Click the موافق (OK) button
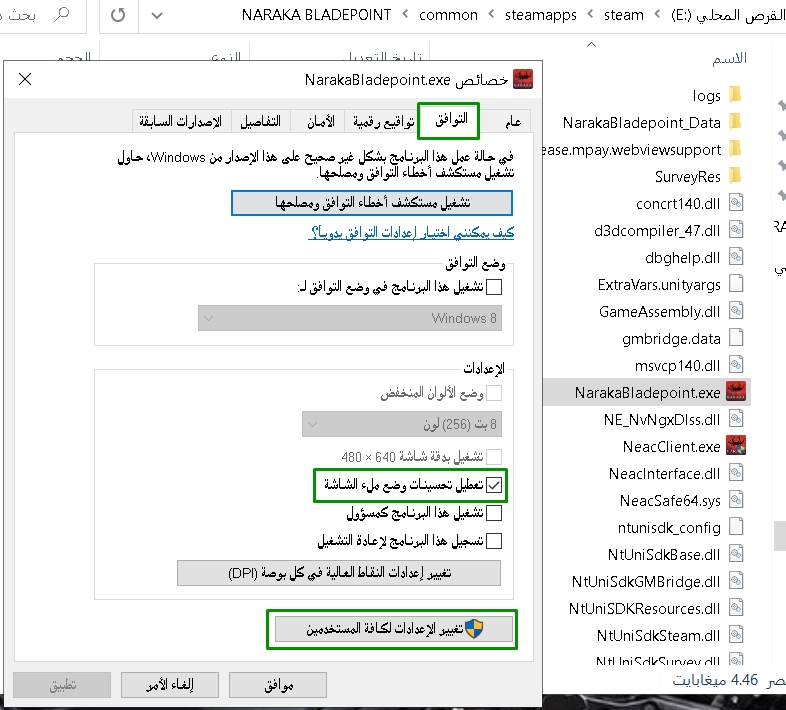 278,685
